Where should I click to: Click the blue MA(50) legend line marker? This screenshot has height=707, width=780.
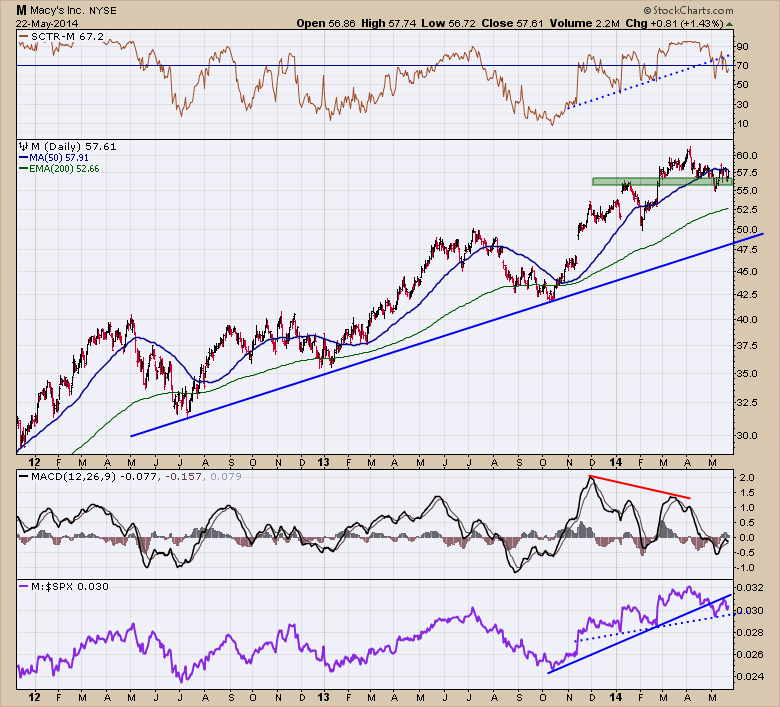tap(22, 158)
